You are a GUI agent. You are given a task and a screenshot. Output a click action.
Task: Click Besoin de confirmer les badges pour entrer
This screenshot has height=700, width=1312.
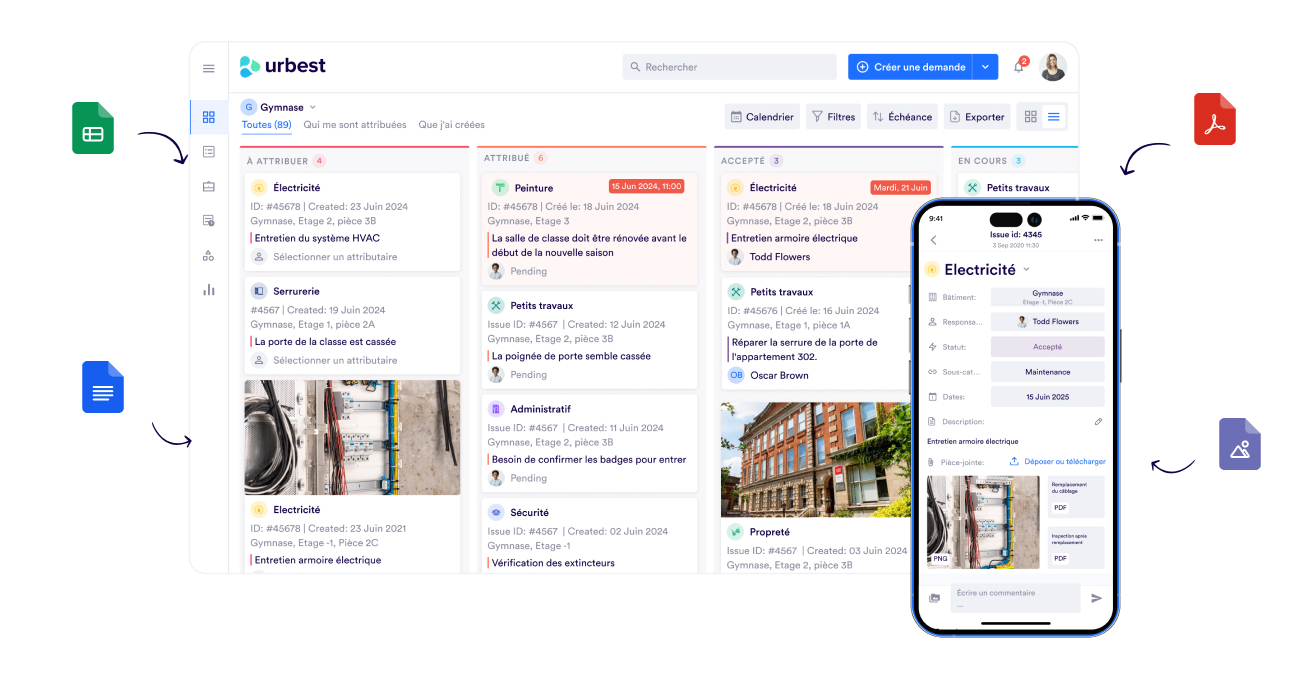589,460
